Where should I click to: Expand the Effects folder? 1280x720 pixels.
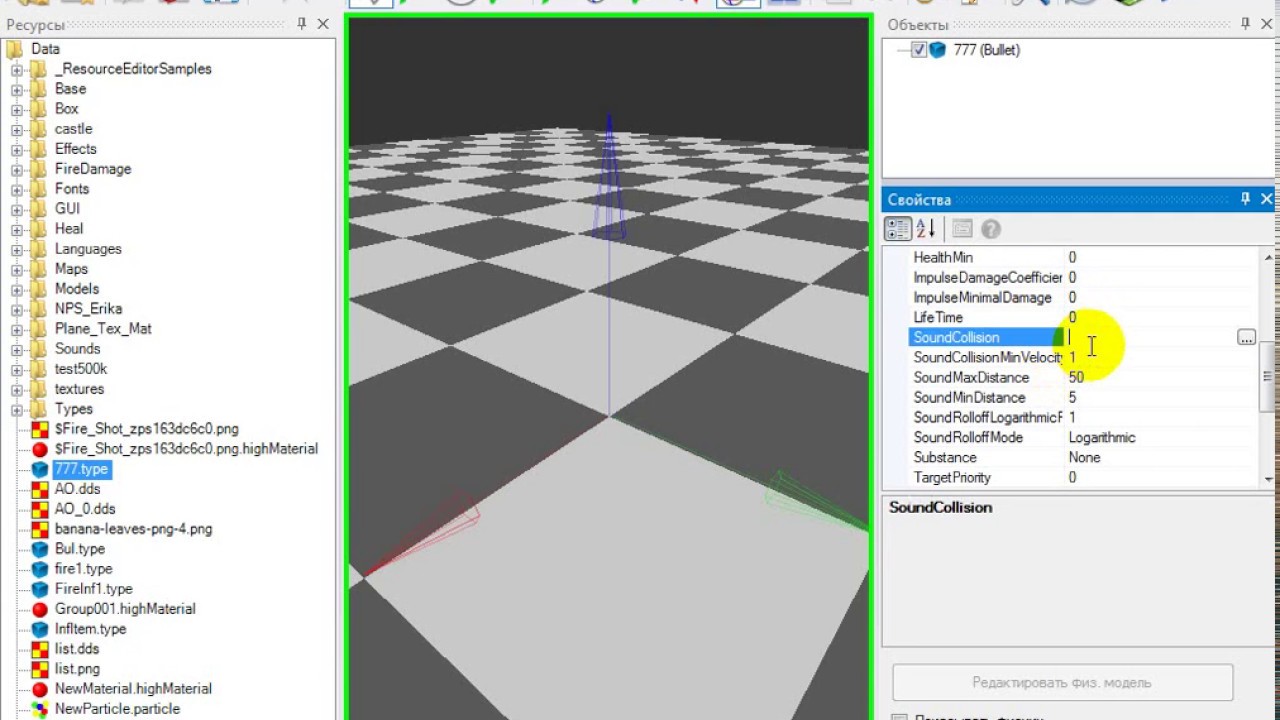pos(16,149)
